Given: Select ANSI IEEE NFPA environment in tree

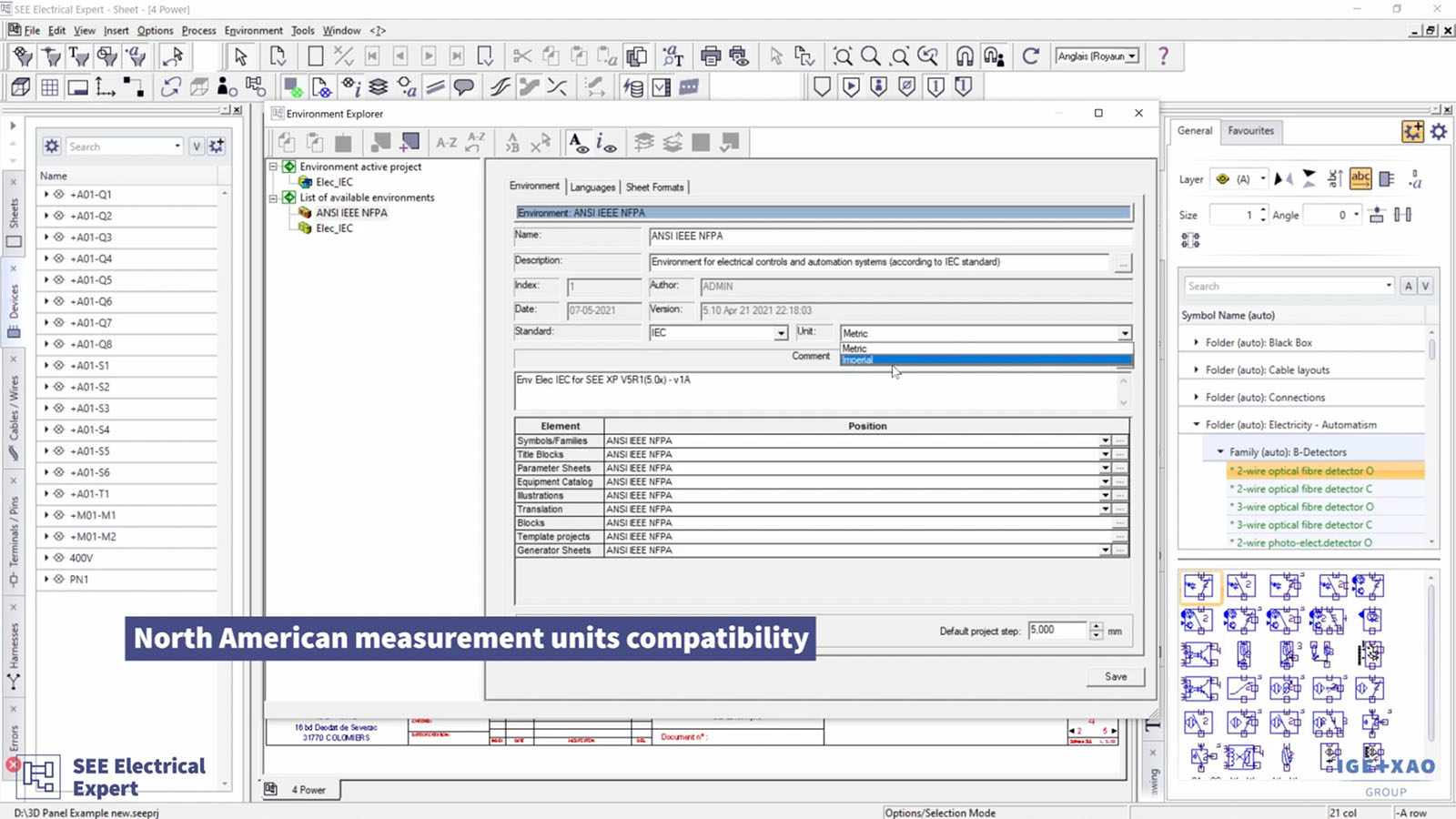Looking at the screenshot, I should click(351, 213).
